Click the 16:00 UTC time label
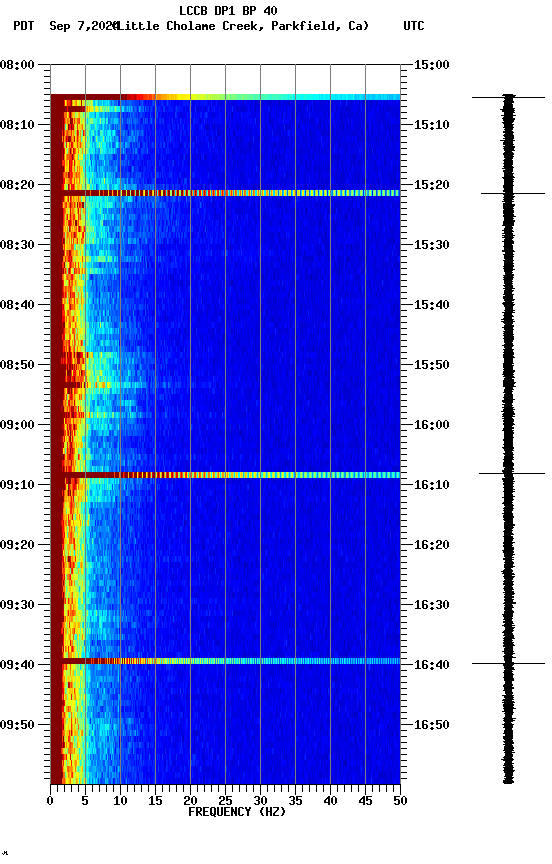 point(432,425)
